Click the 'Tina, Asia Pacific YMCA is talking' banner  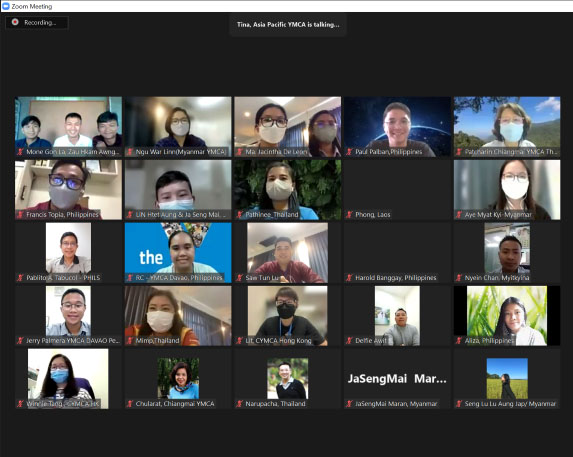coord(288,24)
